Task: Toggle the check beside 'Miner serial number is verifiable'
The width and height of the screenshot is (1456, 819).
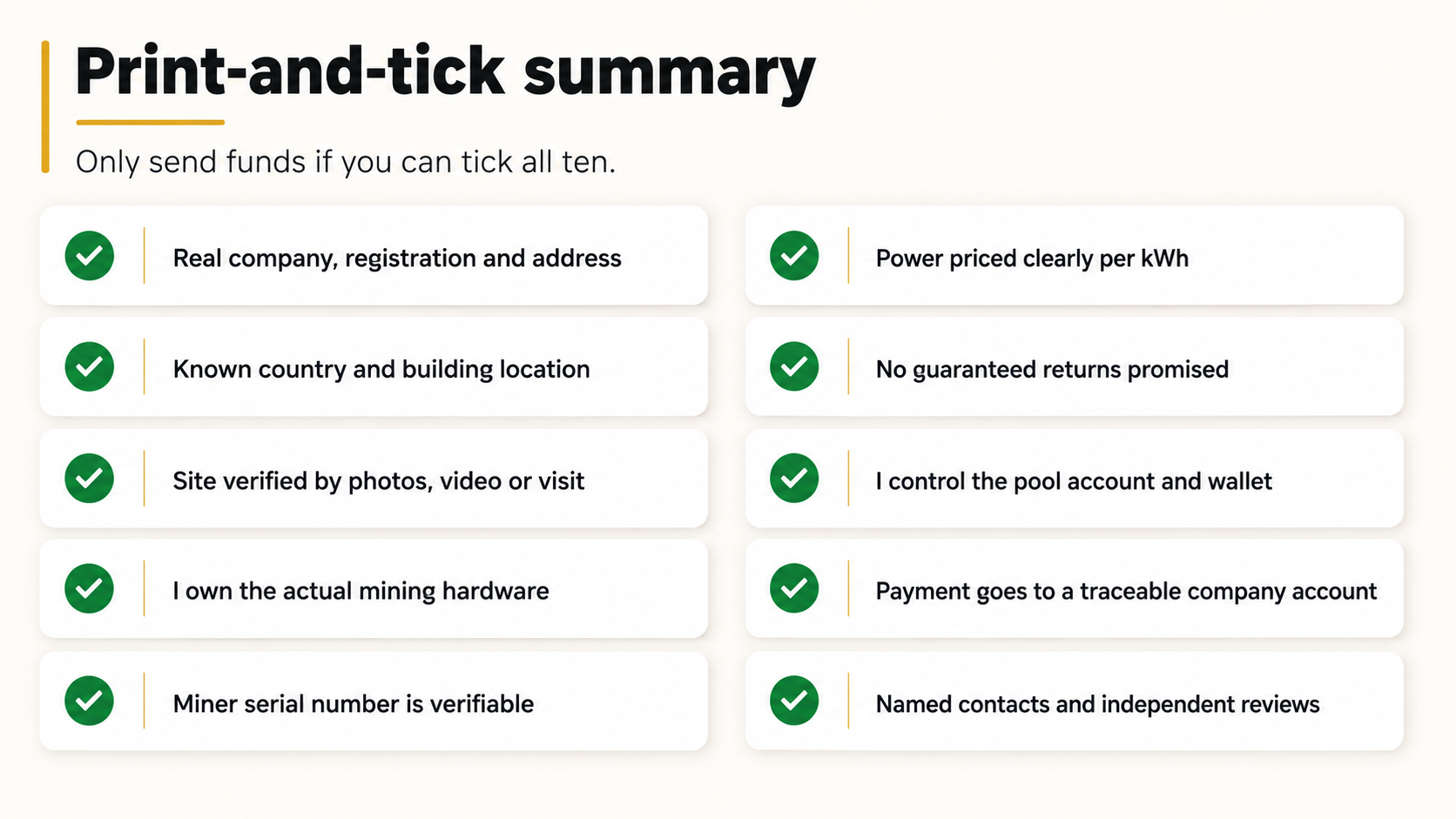Action: [90, 701]
